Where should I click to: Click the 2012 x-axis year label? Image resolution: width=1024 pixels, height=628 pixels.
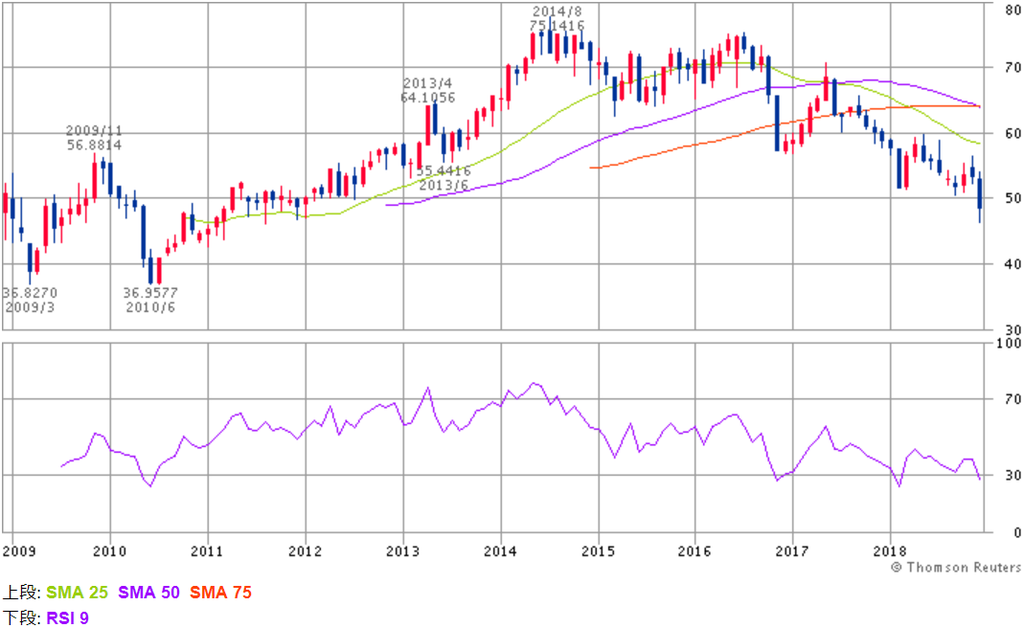305,552
